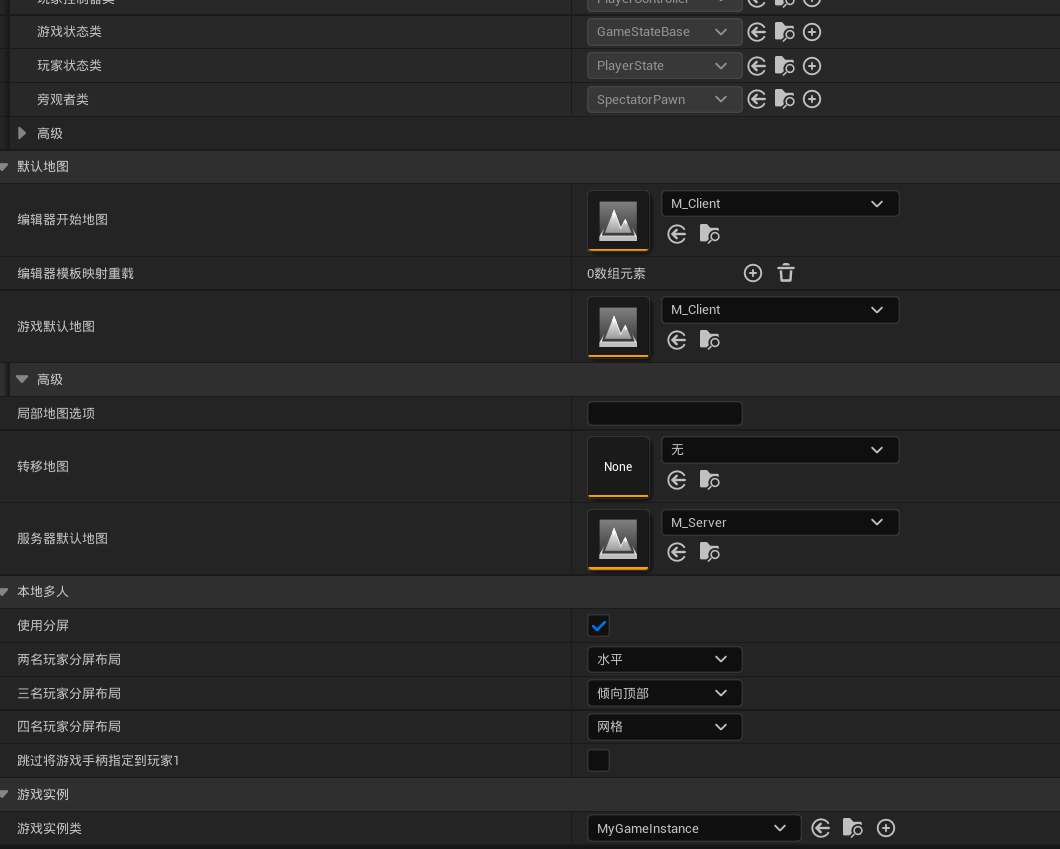The width and height of the screenshot is (1060, 849).
Task: Use selected asset for 游戏状态类
Action: pos(757,31)
